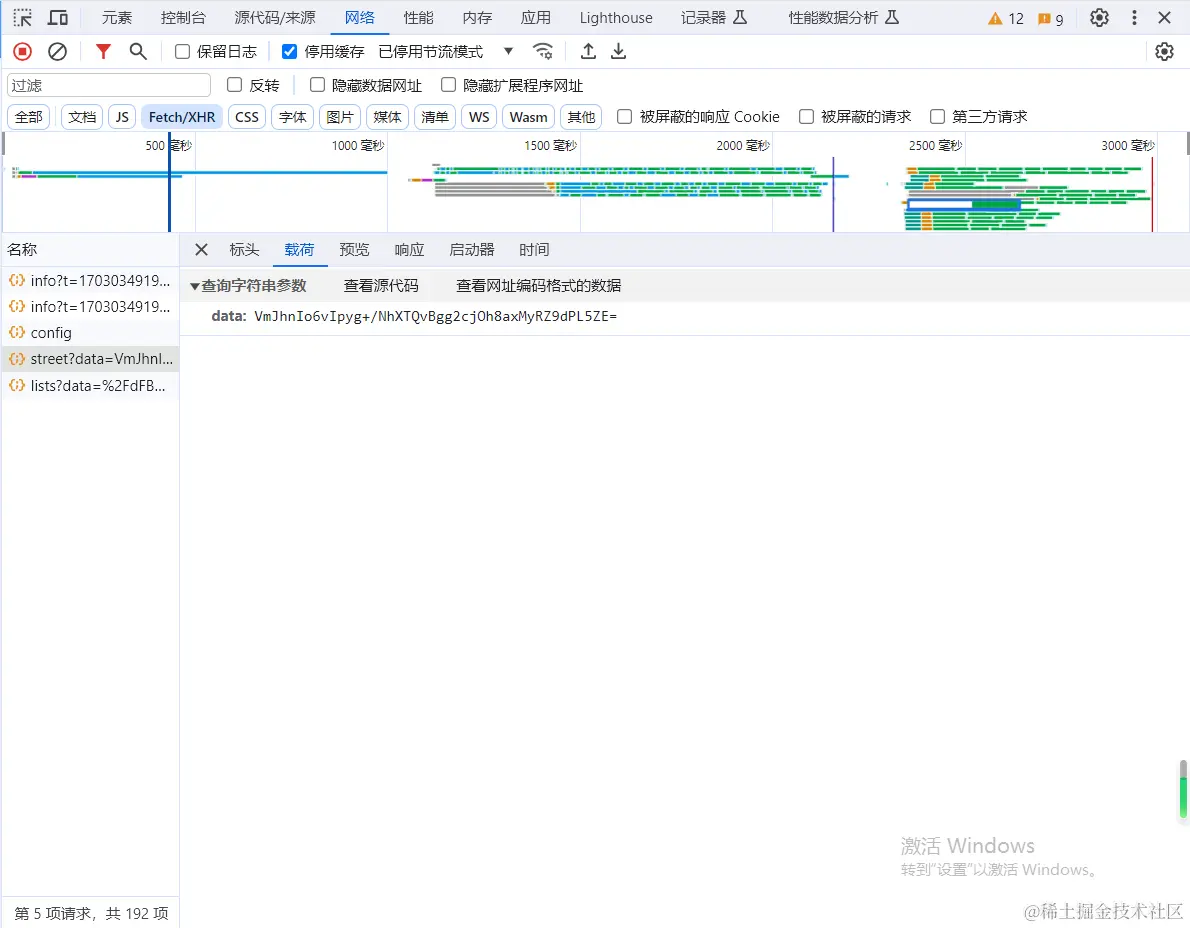Filter requests by WS type

click(x=479, y=117)
